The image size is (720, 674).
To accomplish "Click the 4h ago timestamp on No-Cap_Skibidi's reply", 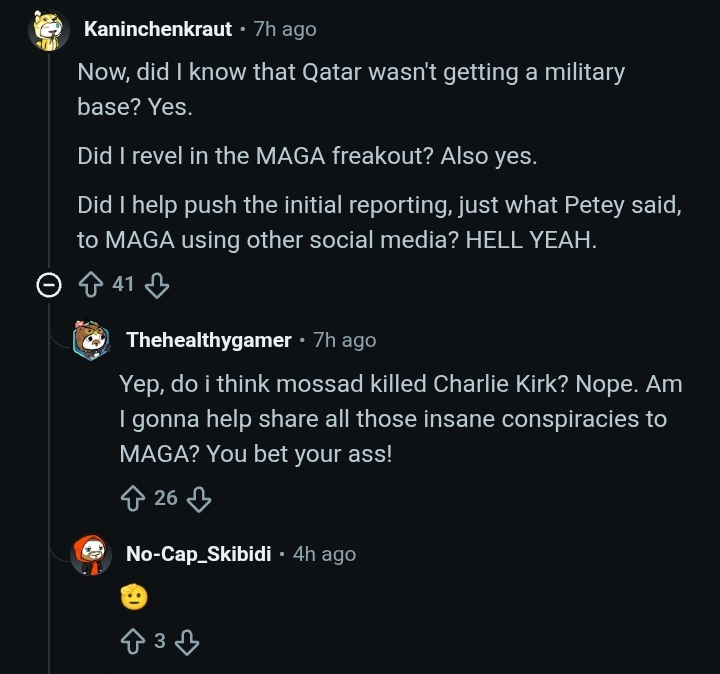I will tap(324, 554).
